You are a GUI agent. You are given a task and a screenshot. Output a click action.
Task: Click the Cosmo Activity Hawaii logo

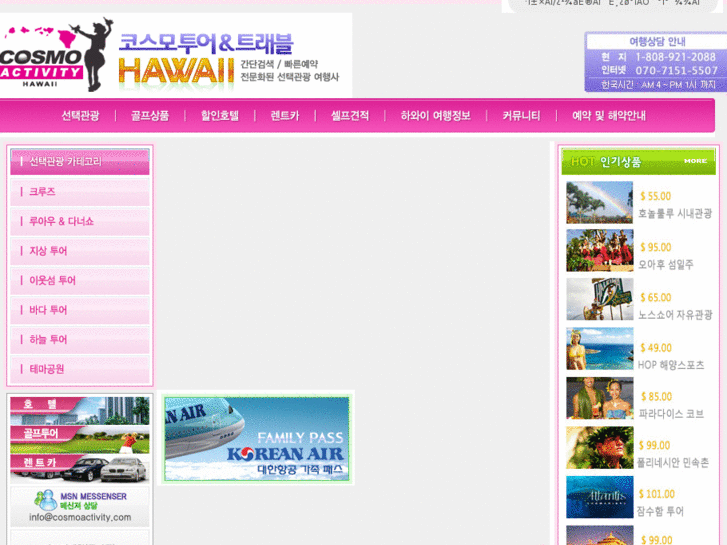57,55
